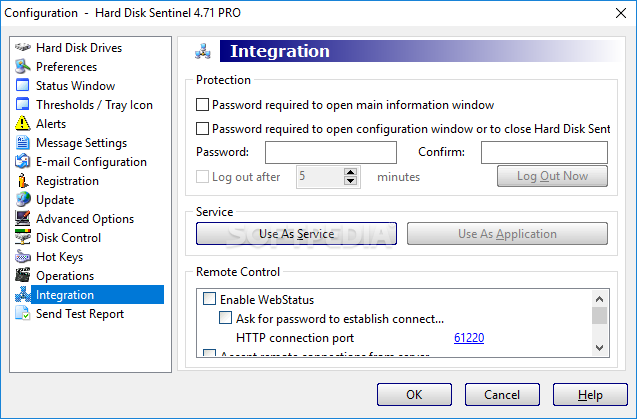Click the yellow Alerts warning icon
This screenshot has width=637, height=419.
tap(23, 124)
